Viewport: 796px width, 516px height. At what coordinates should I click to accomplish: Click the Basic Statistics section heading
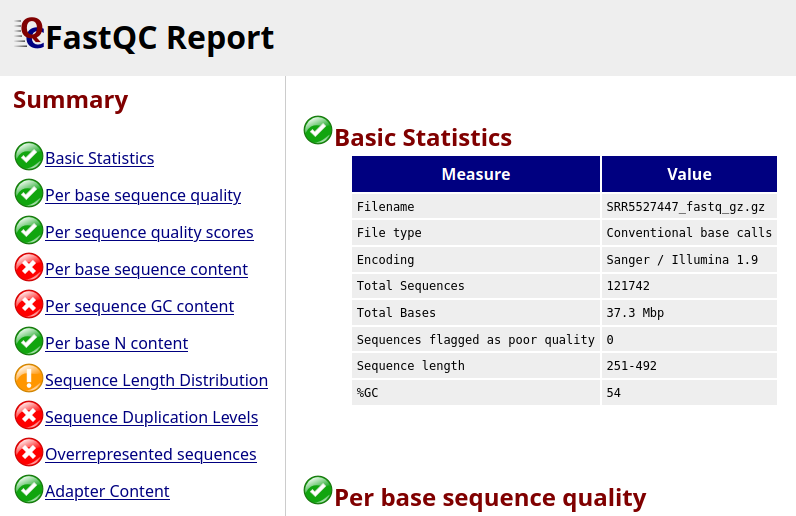(x=423, y=138)
